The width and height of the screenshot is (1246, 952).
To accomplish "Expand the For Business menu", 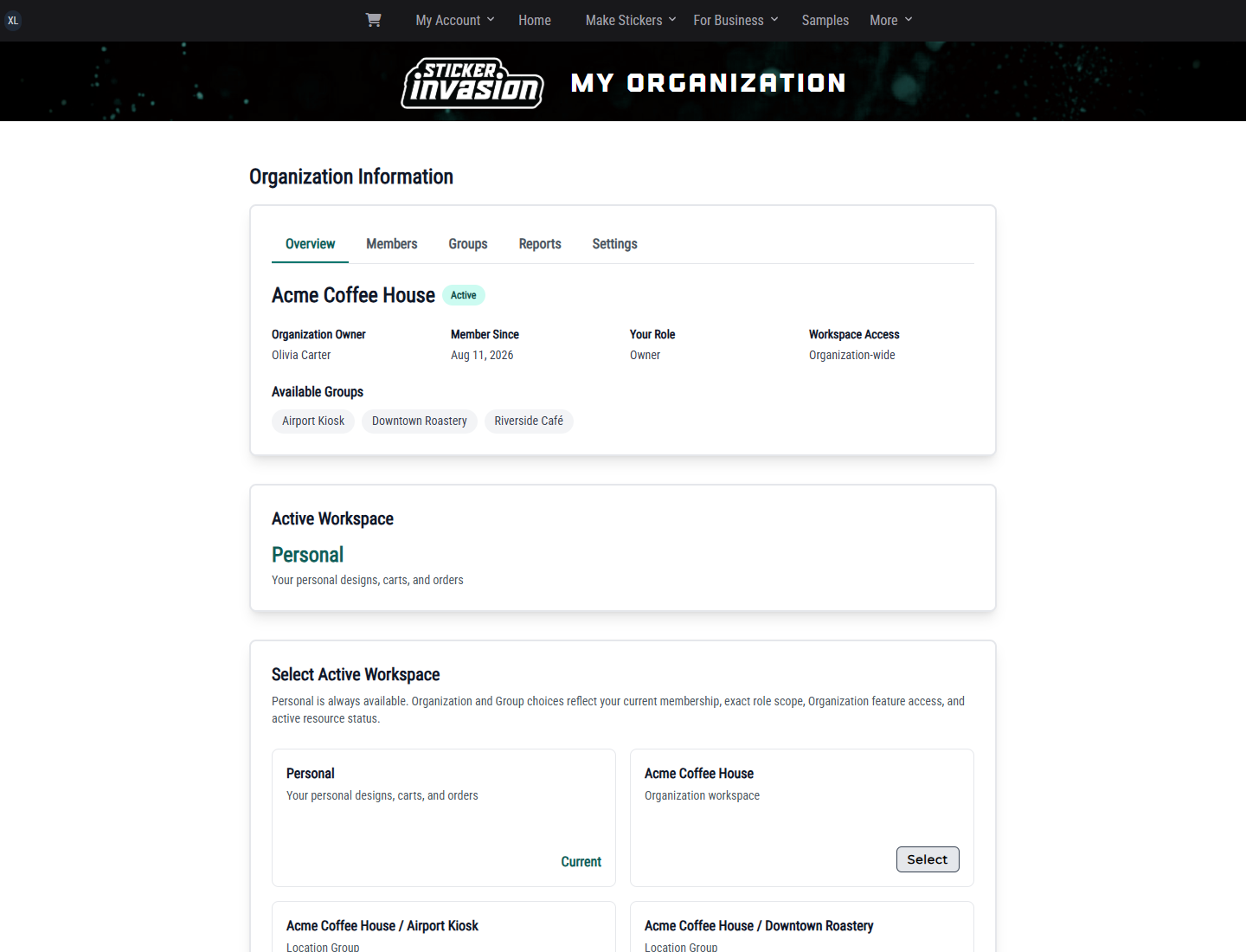I will pos(736,20).
